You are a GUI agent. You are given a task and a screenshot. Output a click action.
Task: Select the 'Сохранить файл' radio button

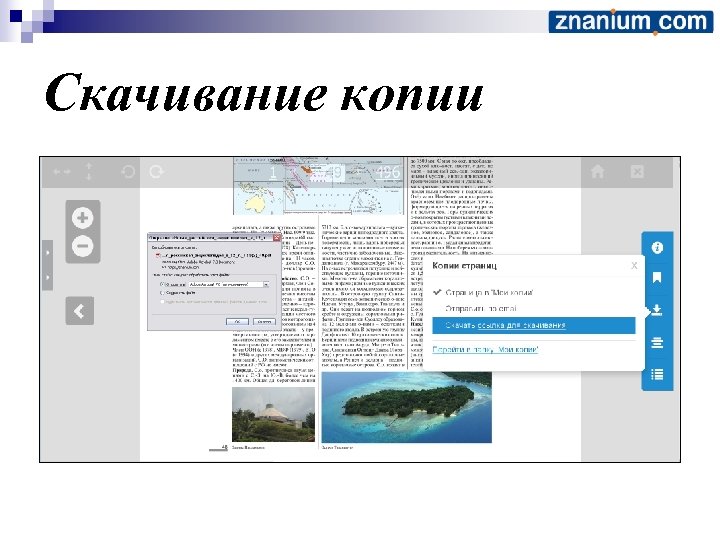(162, 292)
